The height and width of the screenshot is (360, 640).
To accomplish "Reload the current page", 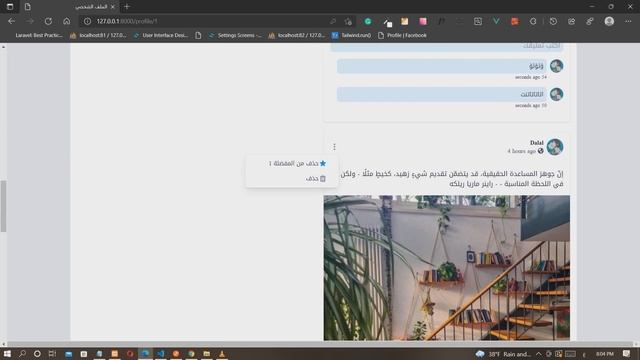I will 48,21.
